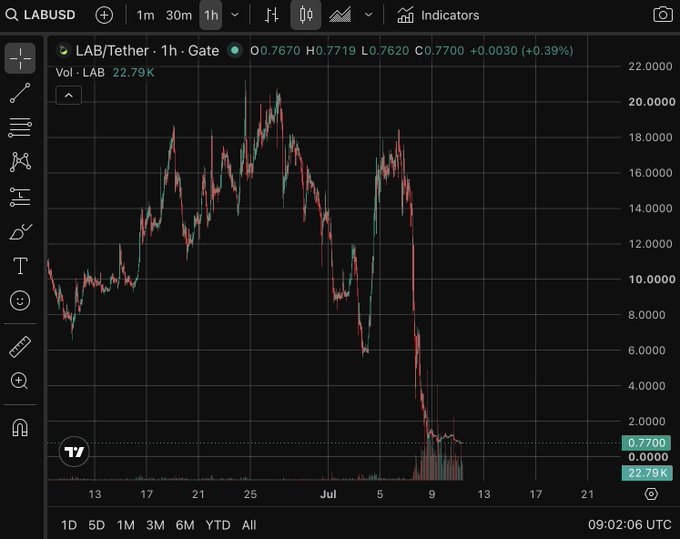Open the time interval dropdown arrow
This screenshot has height=539, width=680.
tap(235, 15)
